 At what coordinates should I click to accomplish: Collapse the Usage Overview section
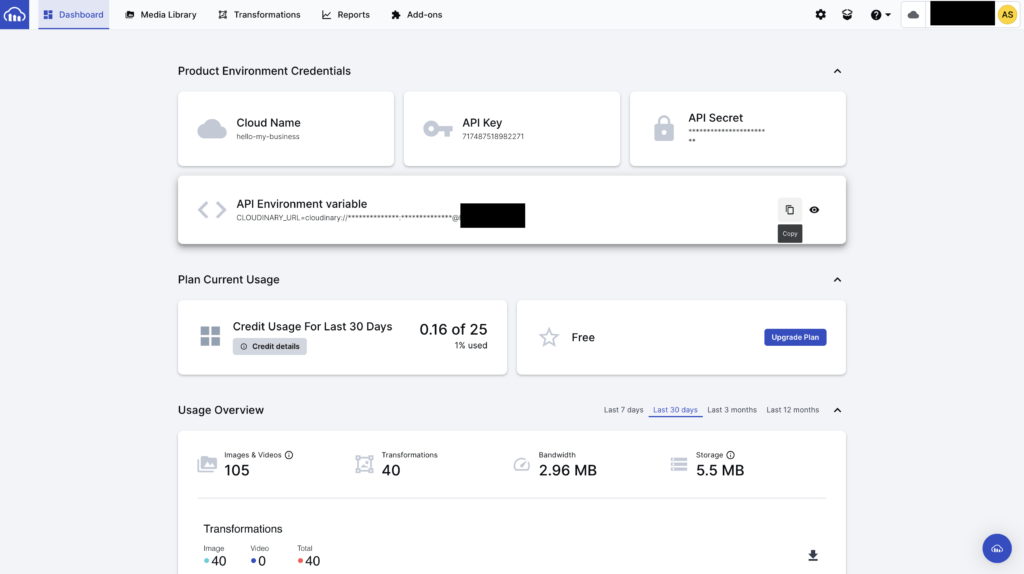(x=837, y=410)
